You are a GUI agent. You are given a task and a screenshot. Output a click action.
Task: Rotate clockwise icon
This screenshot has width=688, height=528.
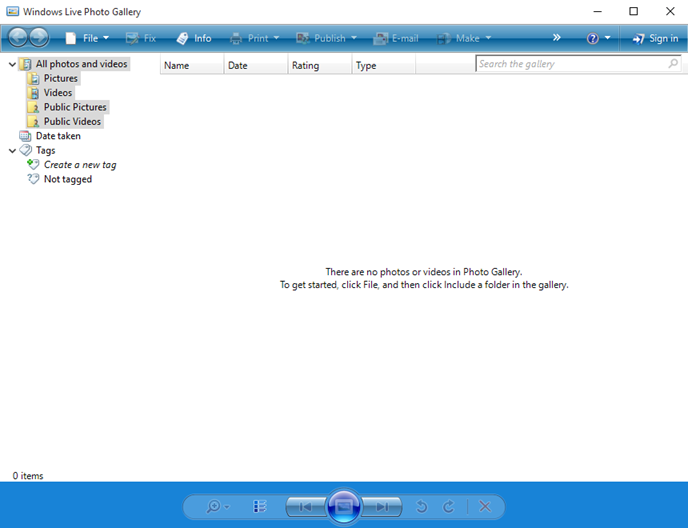point(448,507)
